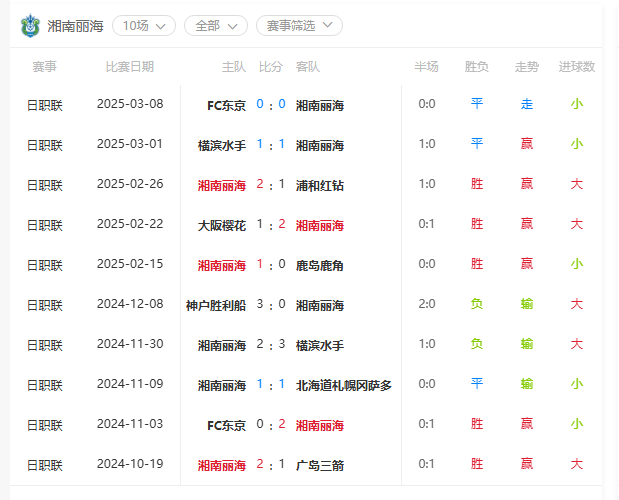Click 鹿岛鹿角 away team name
Screen dimensions: 619x500
[320, 265]
